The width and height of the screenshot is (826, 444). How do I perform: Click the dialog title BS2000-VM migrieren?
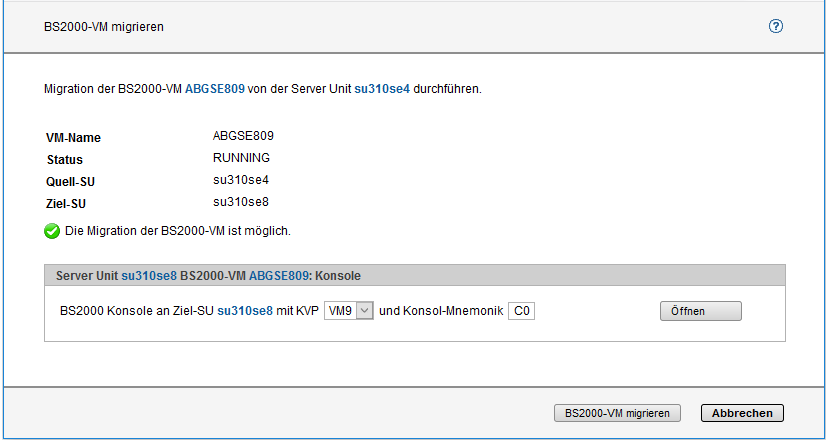pyautogui.click(x=104, y=27)
